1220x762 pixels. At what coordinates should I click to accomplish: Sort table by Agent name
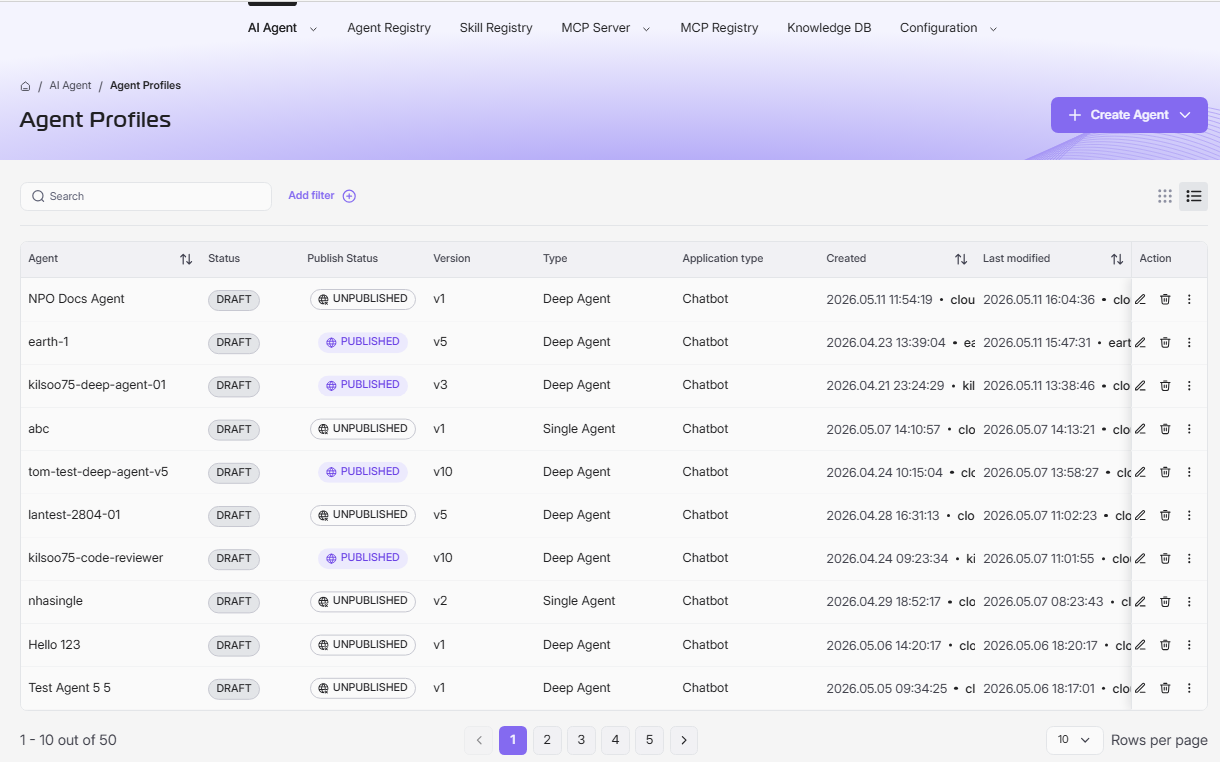pos(186,259)
